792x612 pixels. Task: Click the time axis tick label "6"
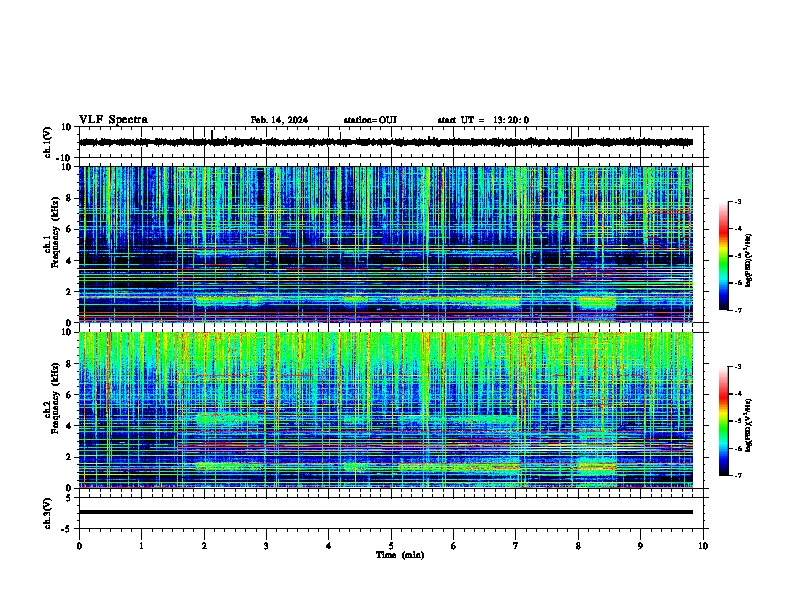(454, 546)
